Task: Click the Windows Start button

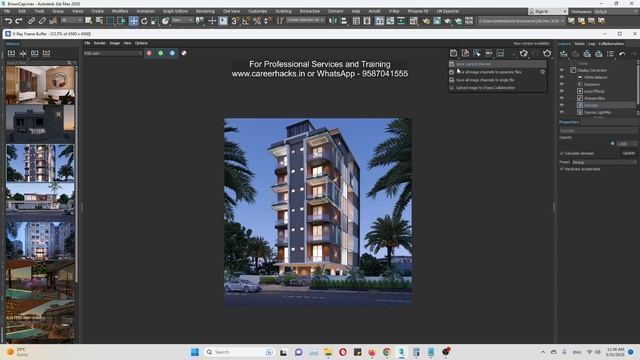Action: [x=195, y=352]
